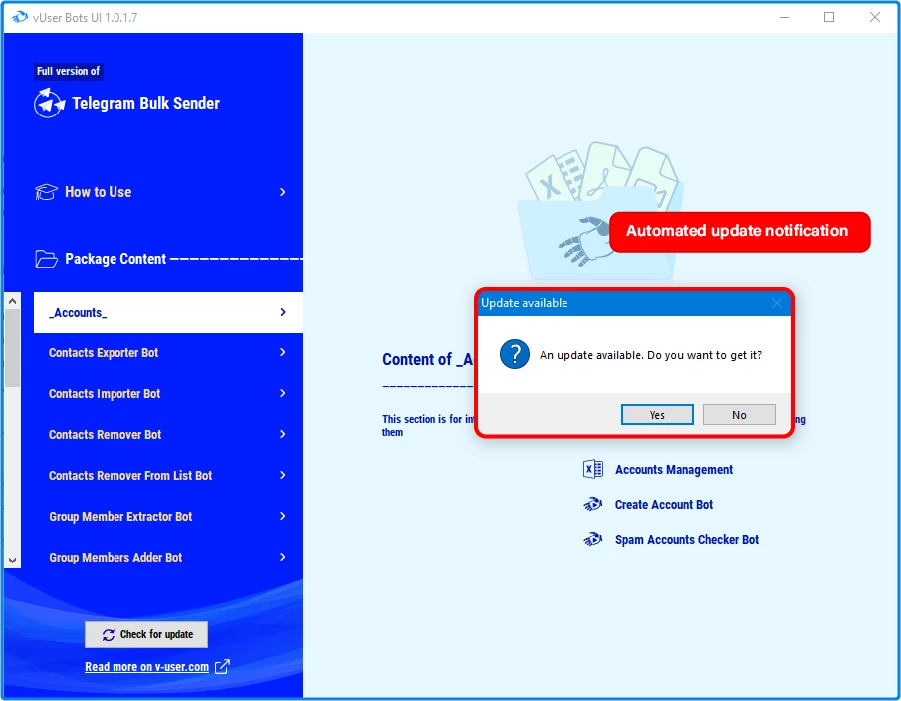
Task: Click the Full version of label
Action: (x=68, y=71)
